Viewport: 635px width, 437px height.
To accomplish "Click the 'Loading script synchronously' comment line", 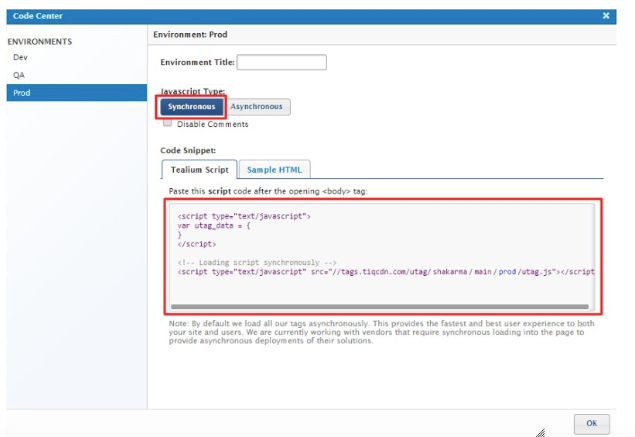I will (257, 262).
